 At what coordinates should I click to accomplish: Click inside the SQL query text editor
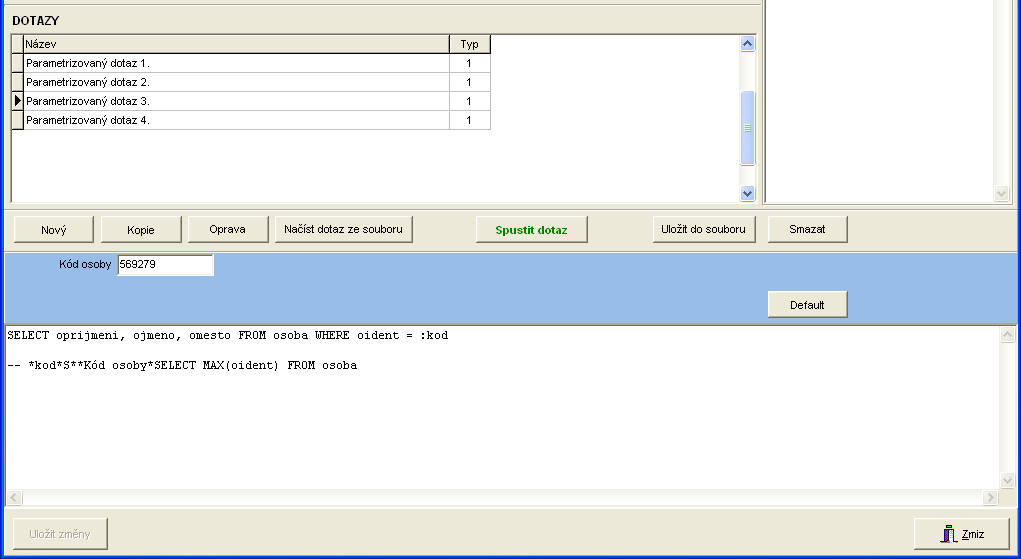click(500, 420)
